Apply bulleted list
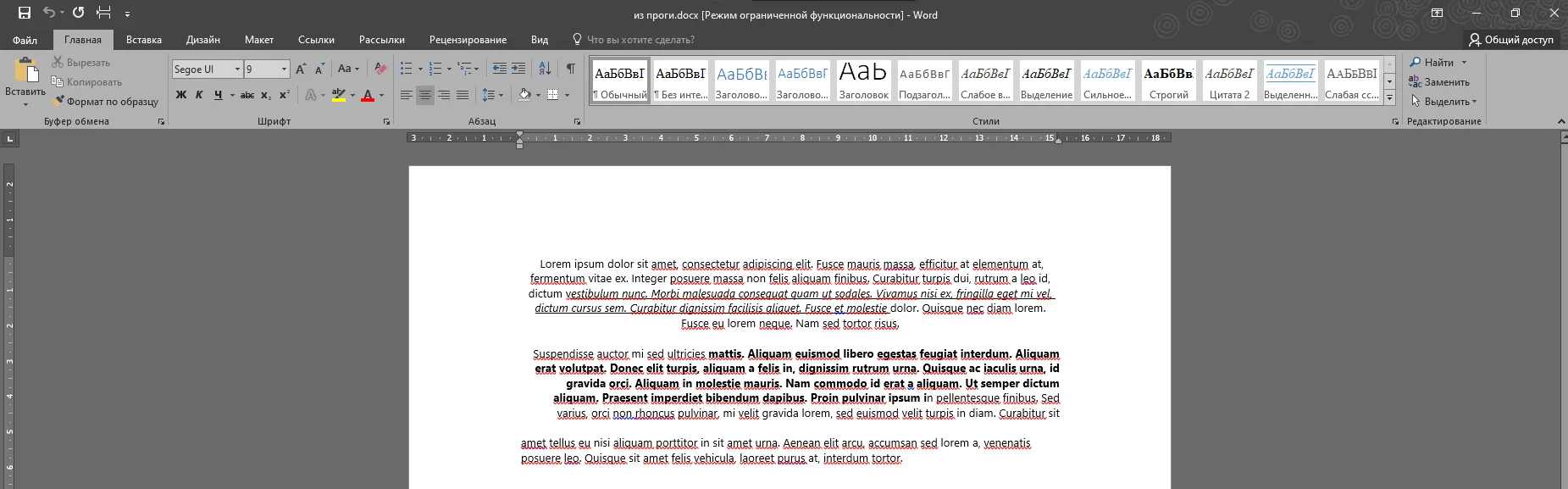Viewport: 1568px width, 489px height. pyautogui.click(x=407, y=69)
